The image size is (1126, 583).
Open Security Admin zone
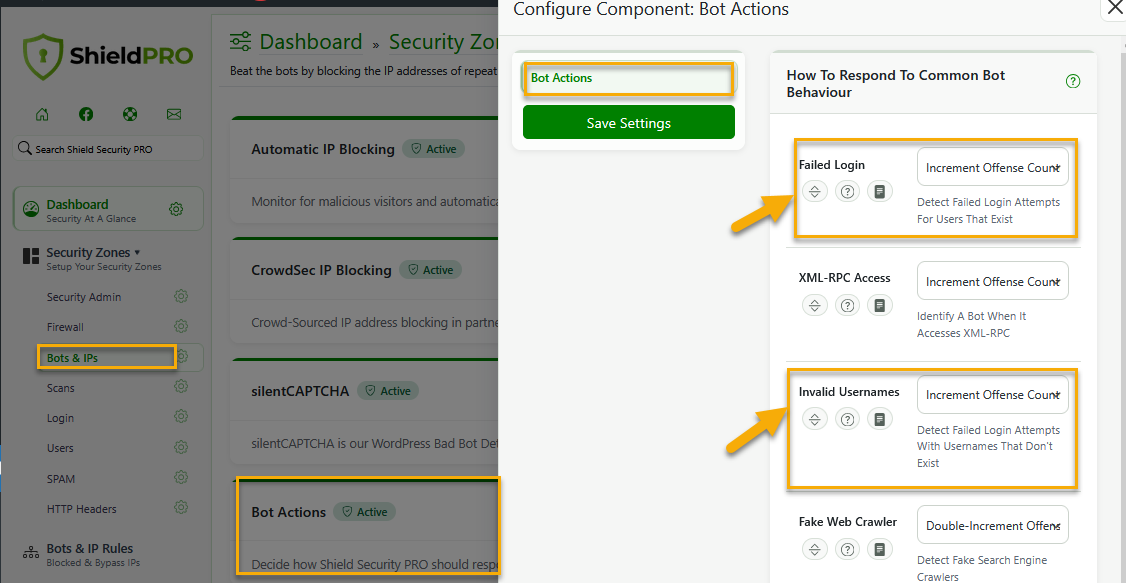pos(84,297)
